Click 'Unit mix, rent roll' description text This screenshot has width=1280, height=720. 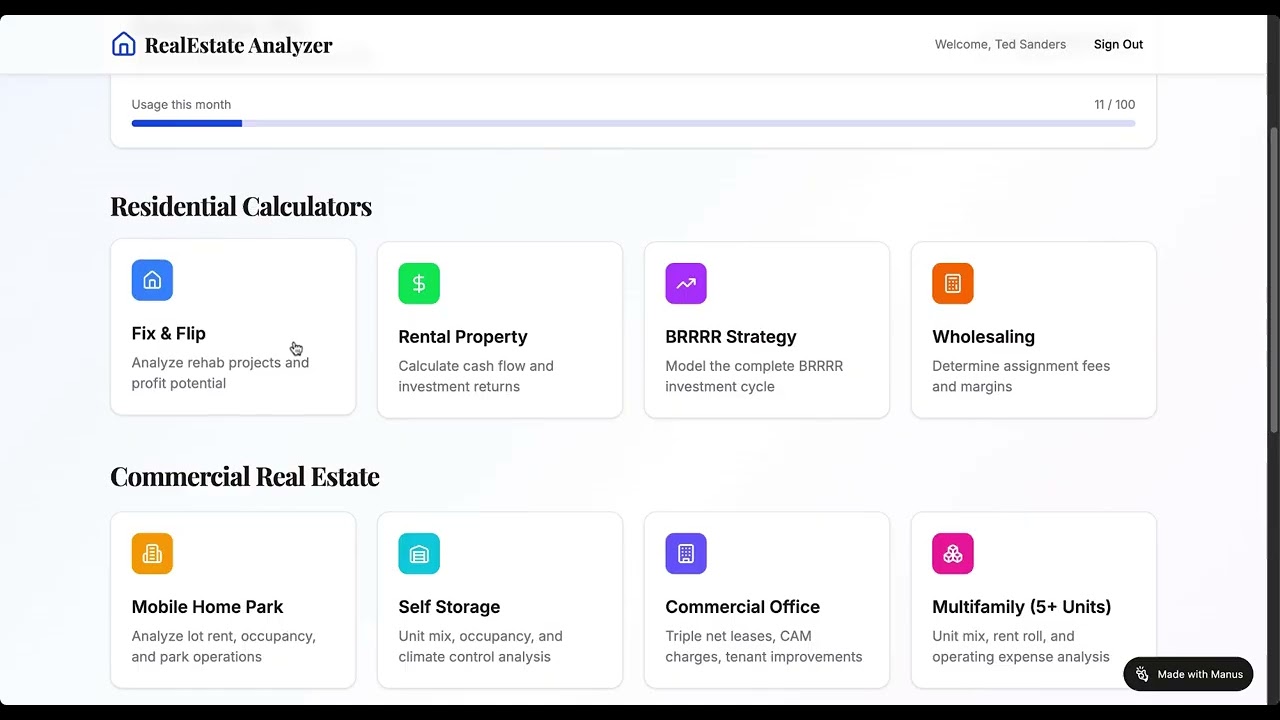1021,646
